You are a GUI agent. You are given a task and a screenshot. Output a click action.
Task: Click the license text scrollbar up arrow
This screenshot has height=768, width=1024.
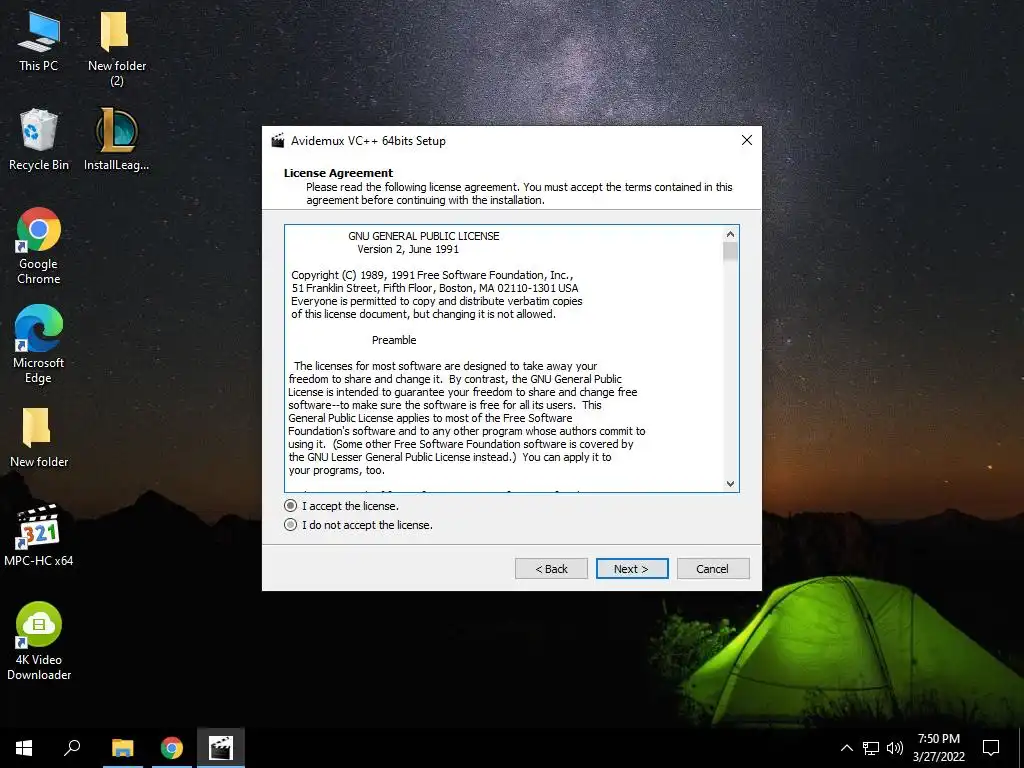730,234
